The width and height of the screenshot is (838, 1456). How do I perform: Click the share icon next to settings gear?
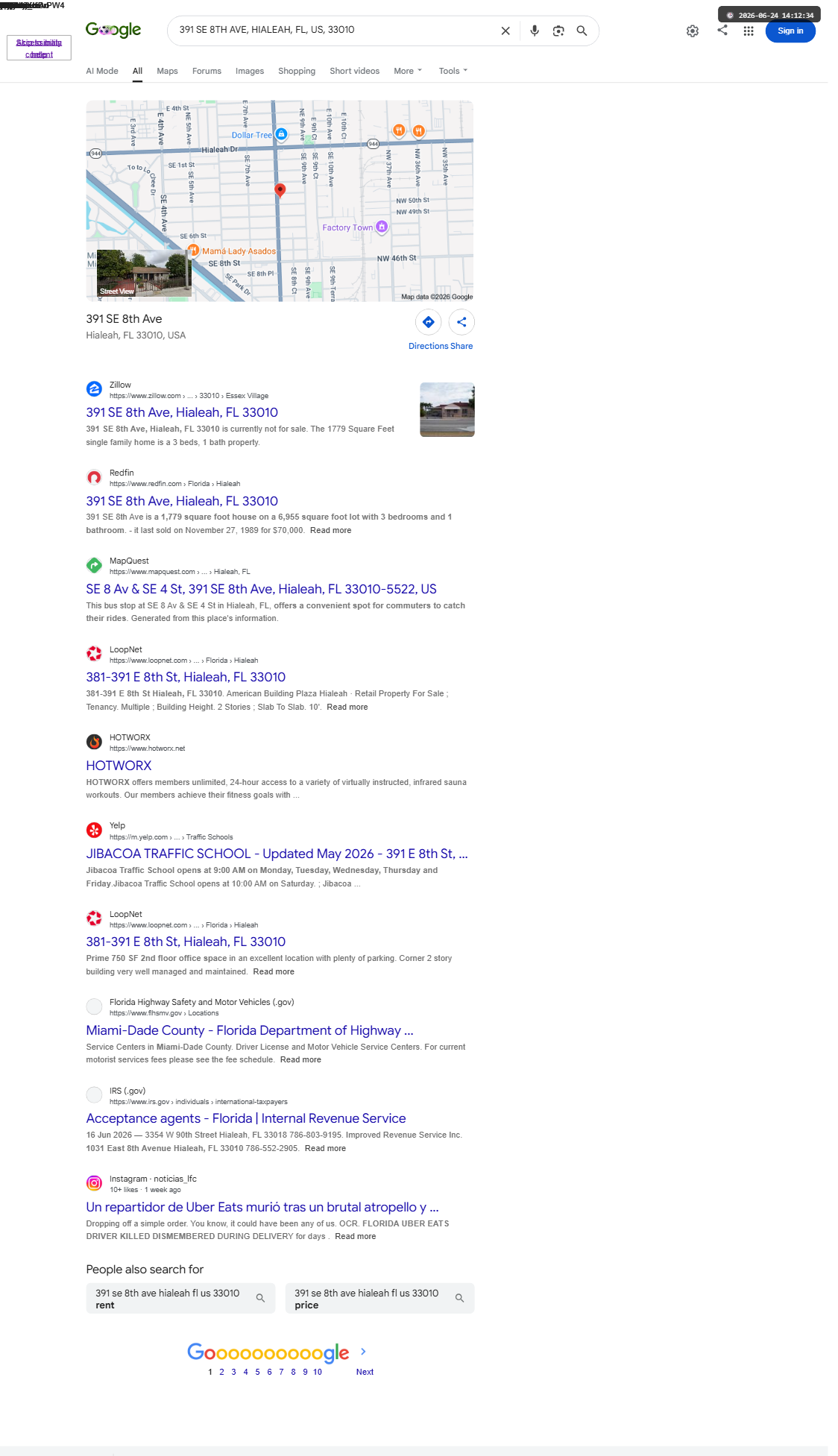click(722, 30)
